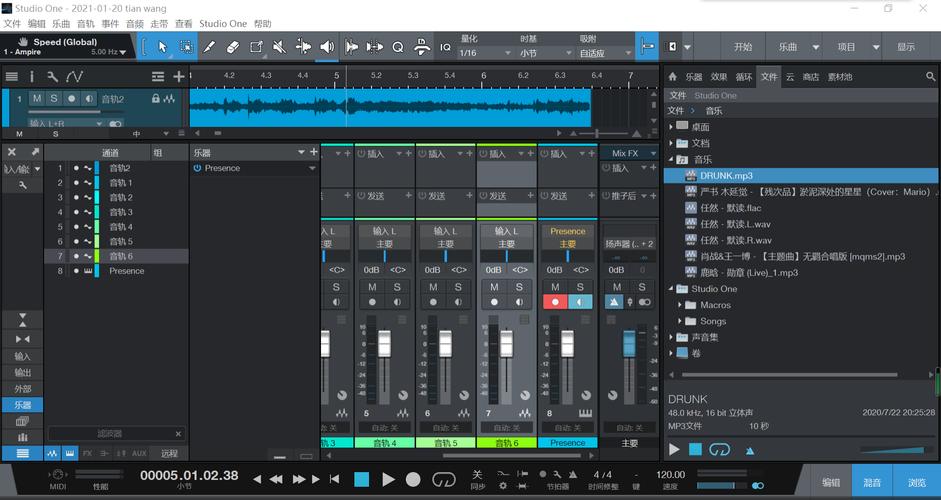Click the browser search magnifier
This screenshot has height=500, width=941.
click(x=930, y=76)
